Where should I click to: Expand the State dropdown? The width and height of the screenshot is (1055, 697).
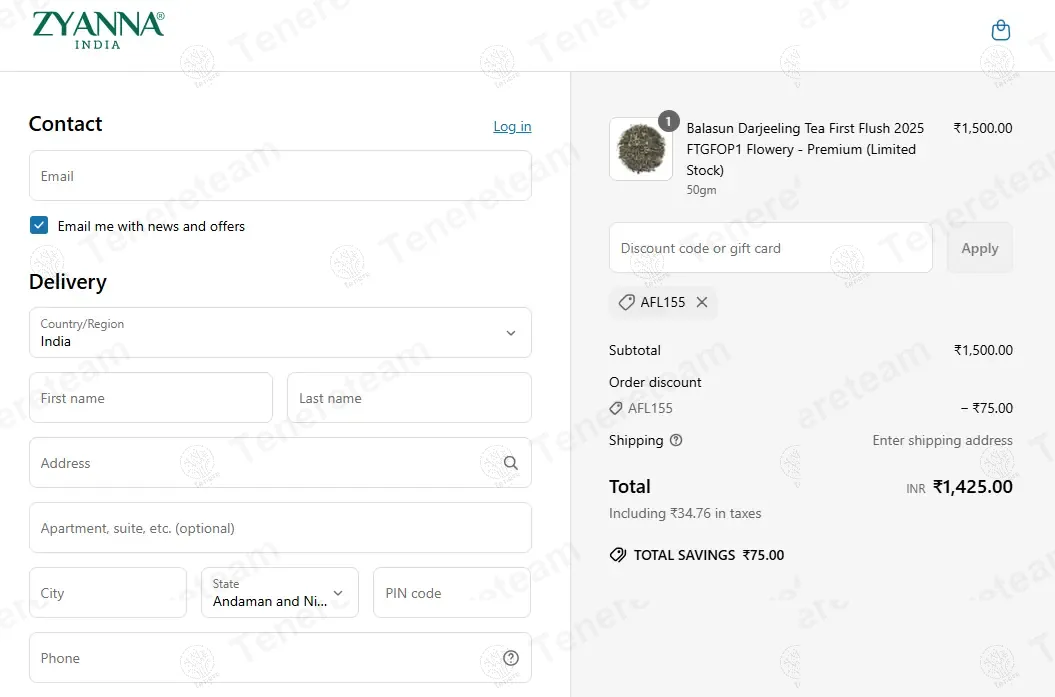pos(279,593)
